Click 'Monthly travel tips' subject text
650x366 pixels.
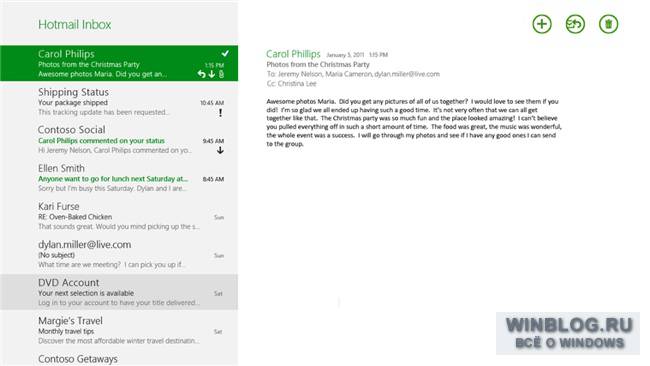66,331
